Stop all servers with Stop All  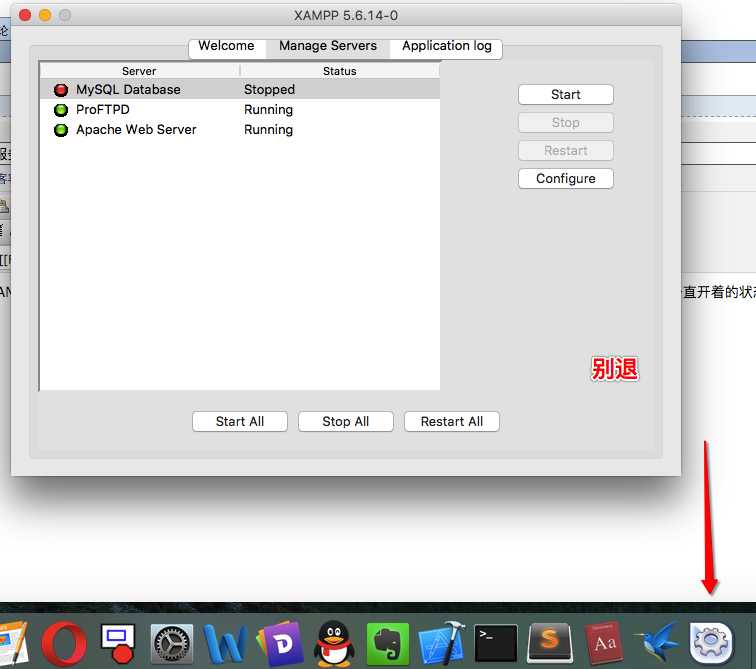346,421
